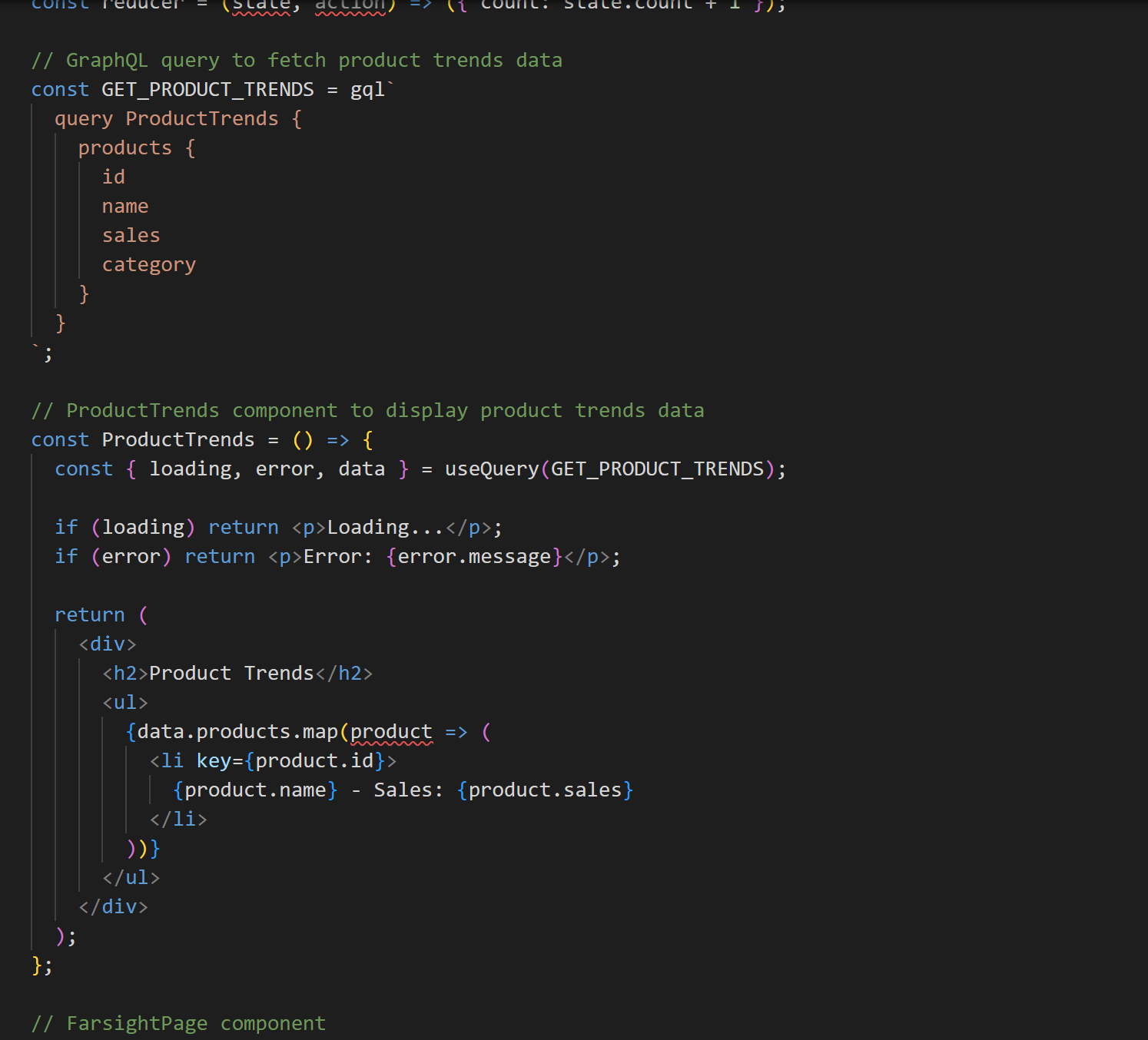Click the "name" field in the query
Screen dimensions: 1148x1040
pos(125,207)
